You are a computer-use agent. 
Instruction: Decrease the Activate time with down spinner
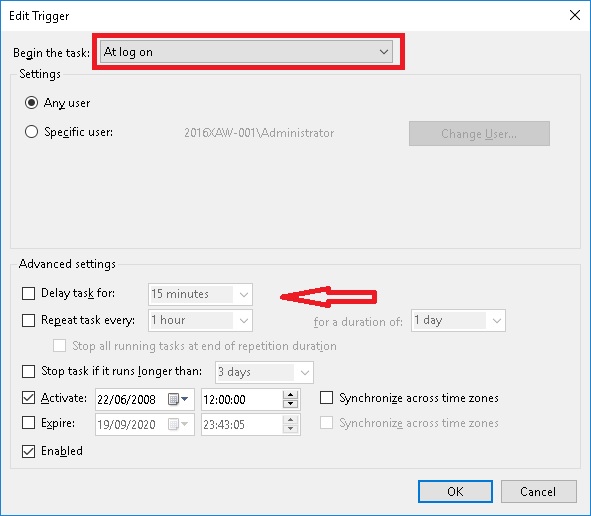[290, 404]
